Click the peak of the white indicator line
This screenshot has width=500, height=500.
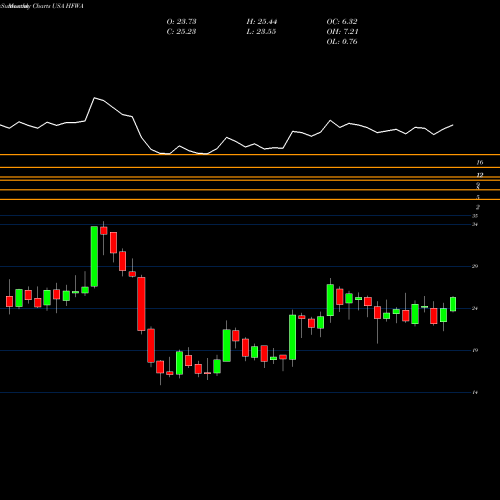click(x=95, y=98)
